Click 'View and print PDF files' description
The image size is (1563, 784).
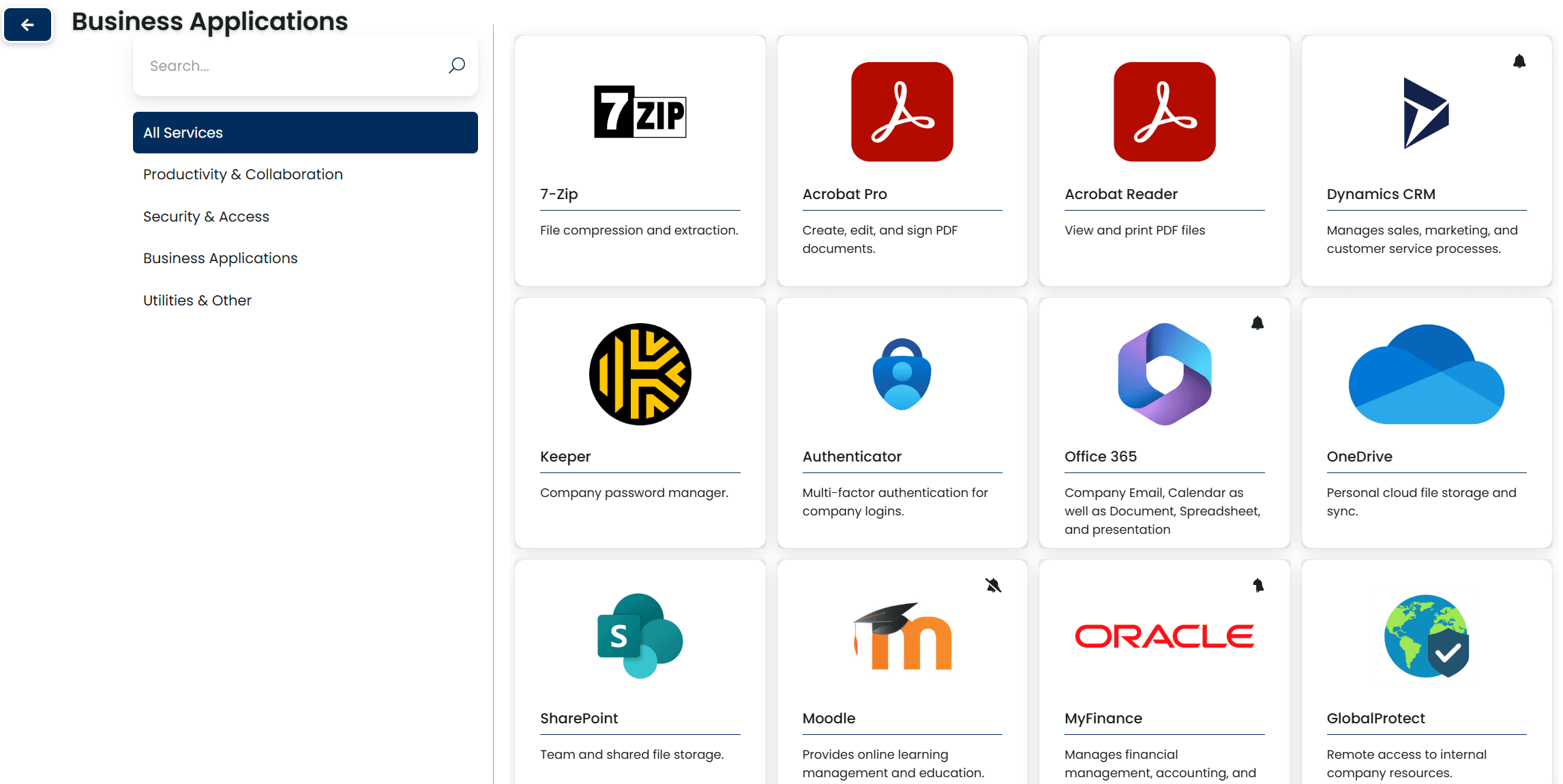point(1134,230)
